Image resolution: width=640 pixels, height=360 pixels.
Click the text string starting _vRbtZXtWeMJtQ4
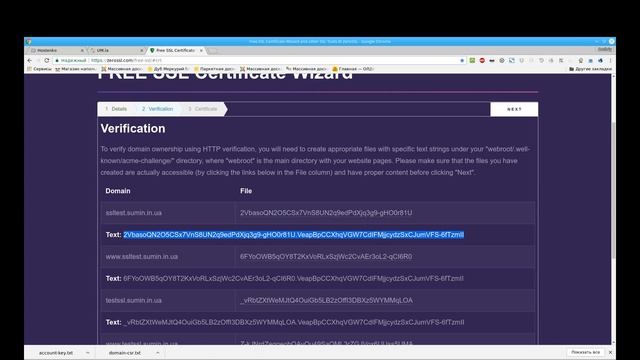pos(293,322)
